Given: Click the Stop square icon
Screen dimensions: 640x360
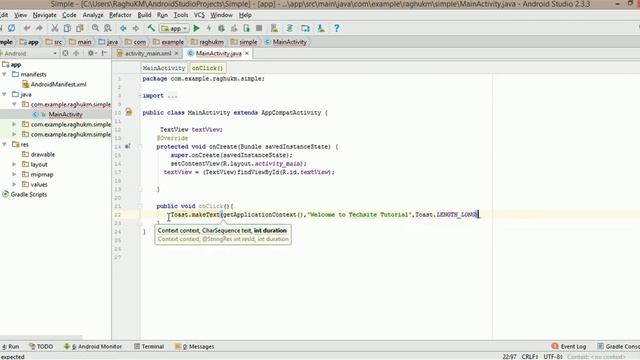Looking at the screenshot, I should tap(259, 28).
